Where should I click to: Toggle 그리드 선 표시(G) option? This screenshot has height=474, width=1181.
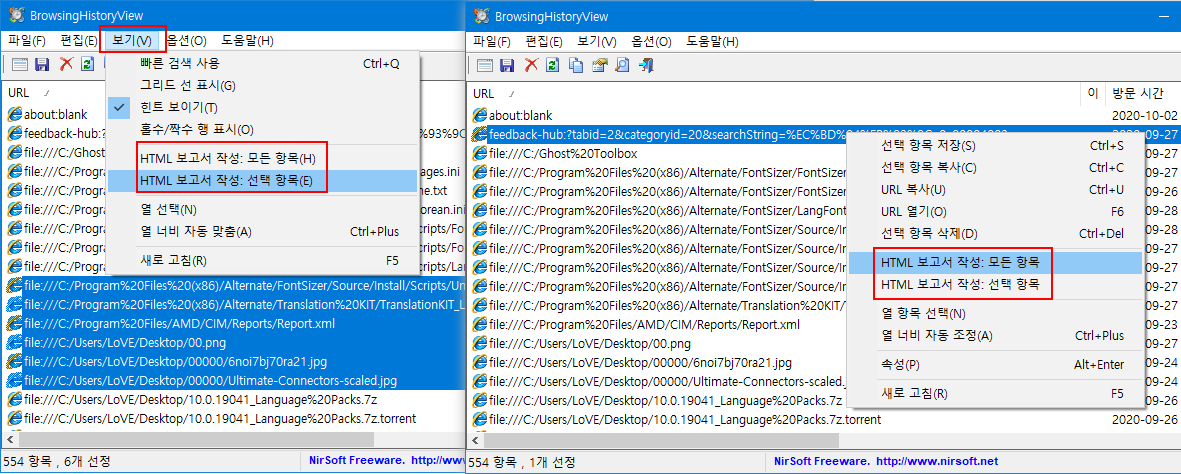click(x=261, y=85)
